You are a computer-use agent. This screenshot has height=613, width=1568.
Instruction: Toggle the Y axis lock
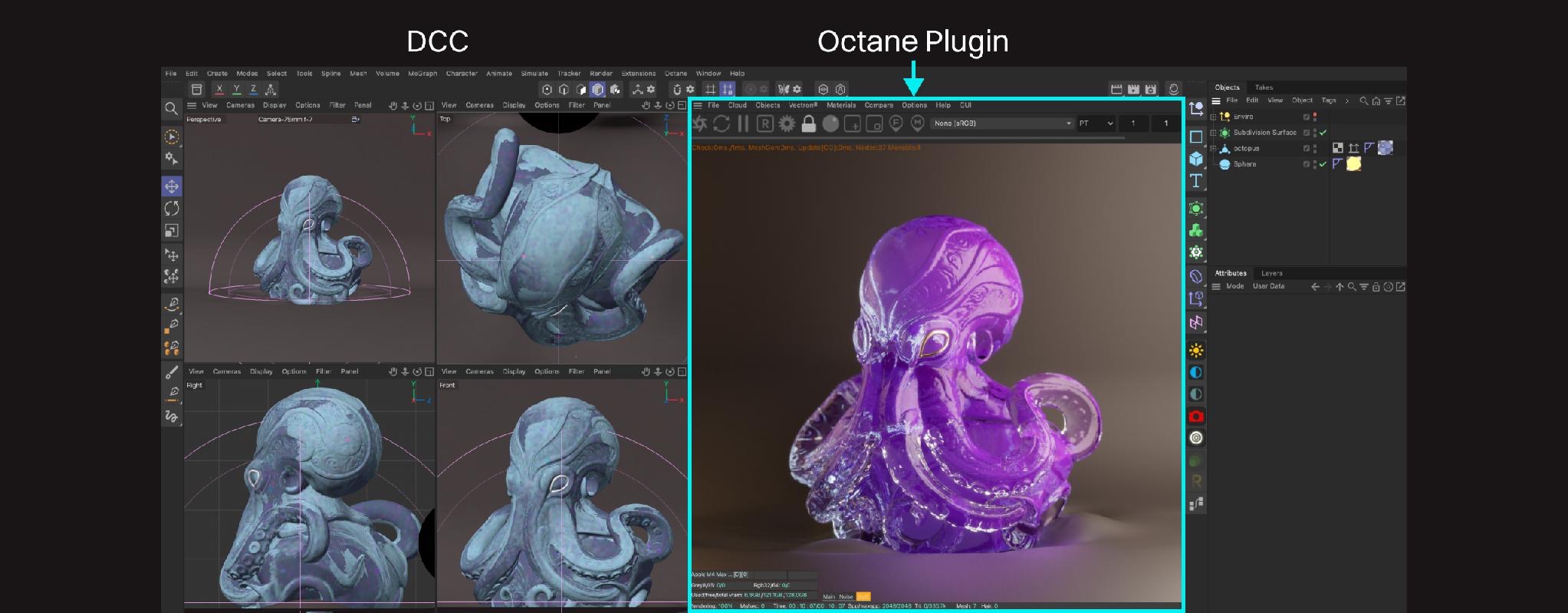click(x=236, y=90)
